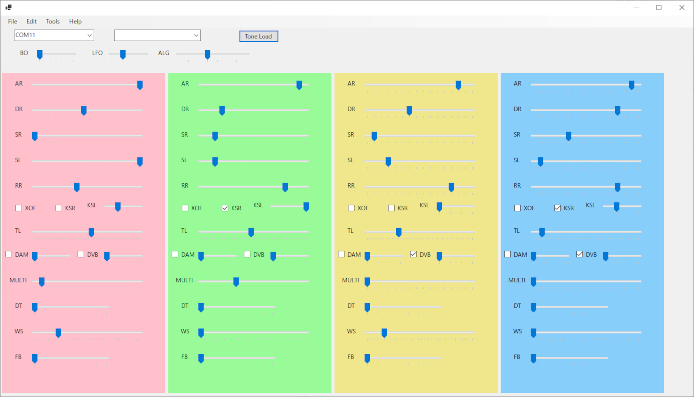Click the FB slider handle in pink panel
Viewport: 694px width, 397px height.
pos(35,358)
